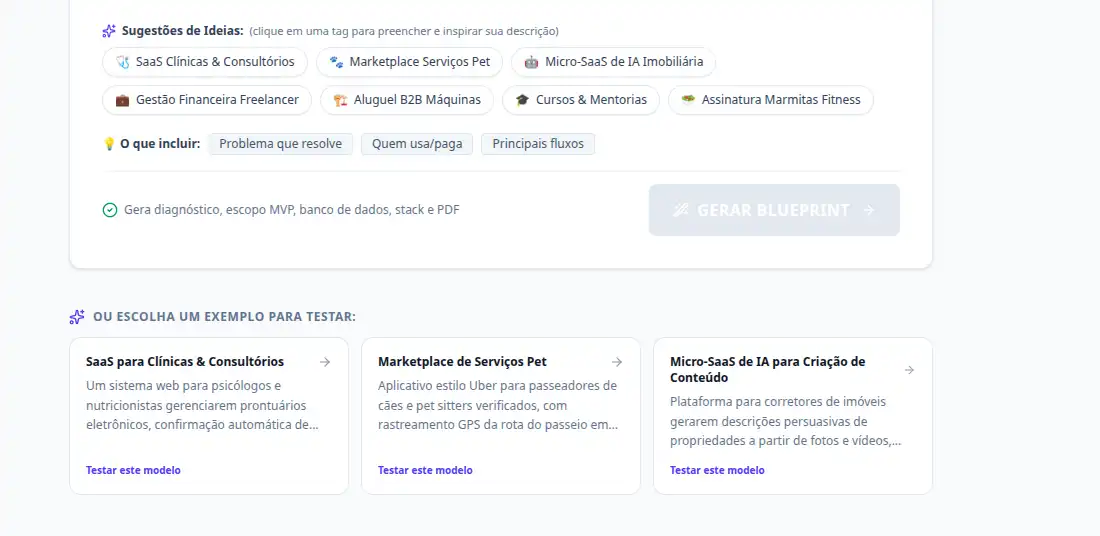1100x536 pixels.
Task: Click the robot icon in Micro-SaaS de IA tag
Action: coord(532,62)
